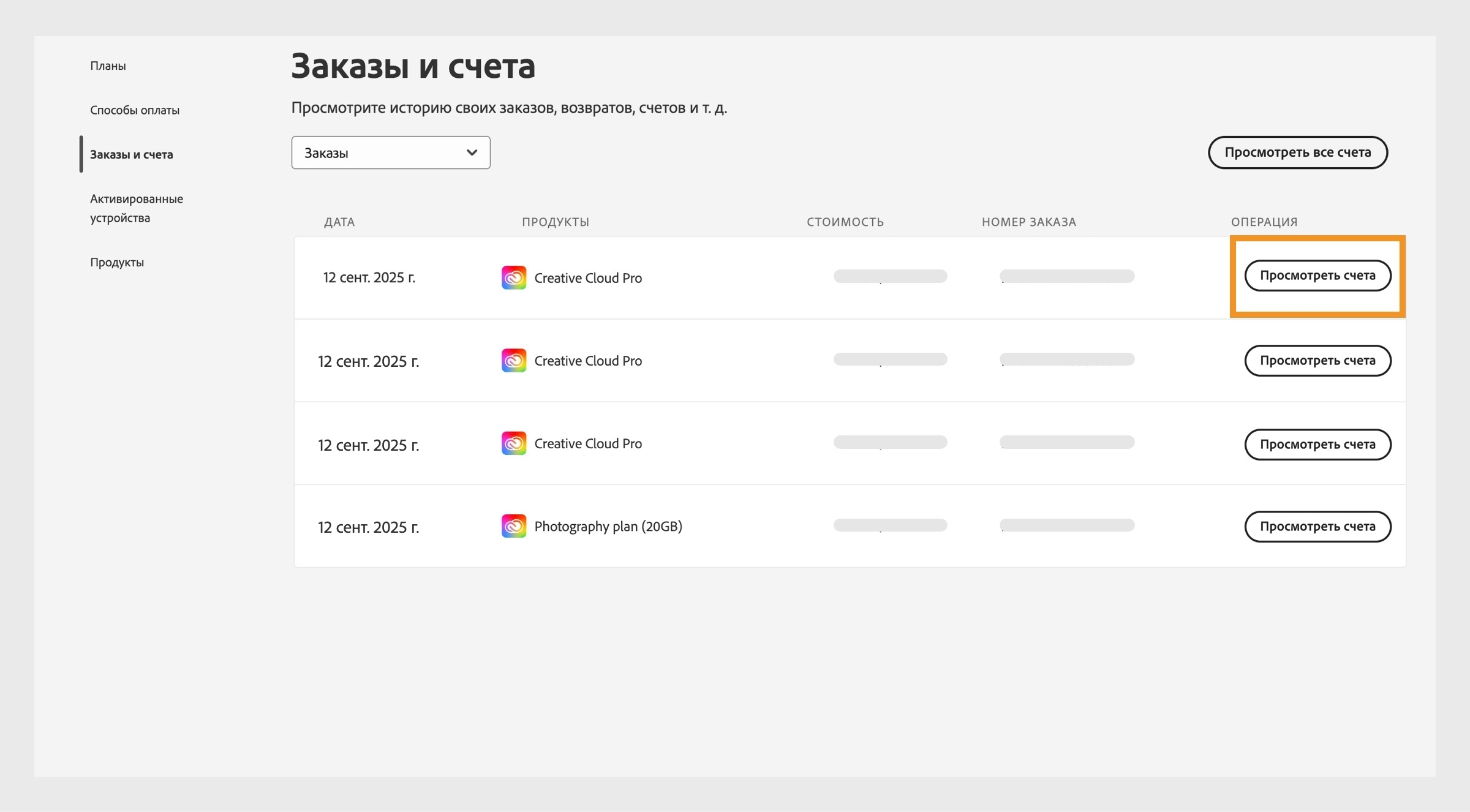View invoices for the third Creative Cloud Pro order
This screenshot has height=812, width=1470.
point(1317,444)
